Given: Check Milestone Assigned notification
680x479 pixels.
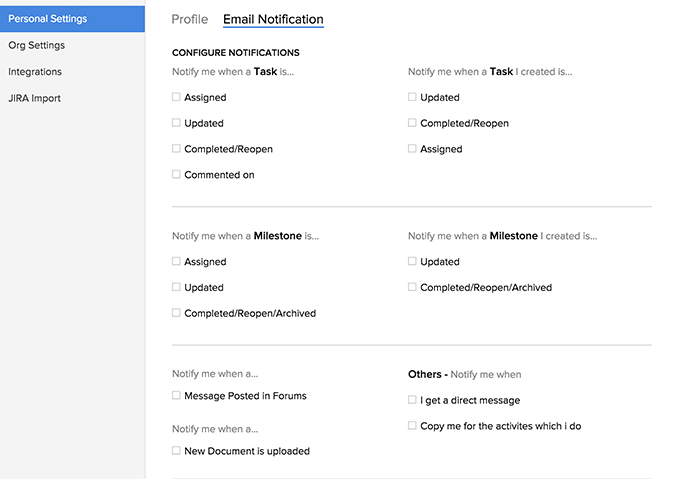Looking at the screenshot, I should click(176, 262).
